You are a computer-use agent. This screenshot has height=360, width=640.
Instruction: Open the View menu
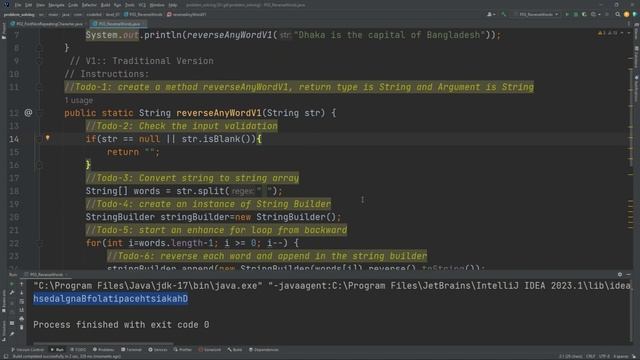click(x=40, y=5)
